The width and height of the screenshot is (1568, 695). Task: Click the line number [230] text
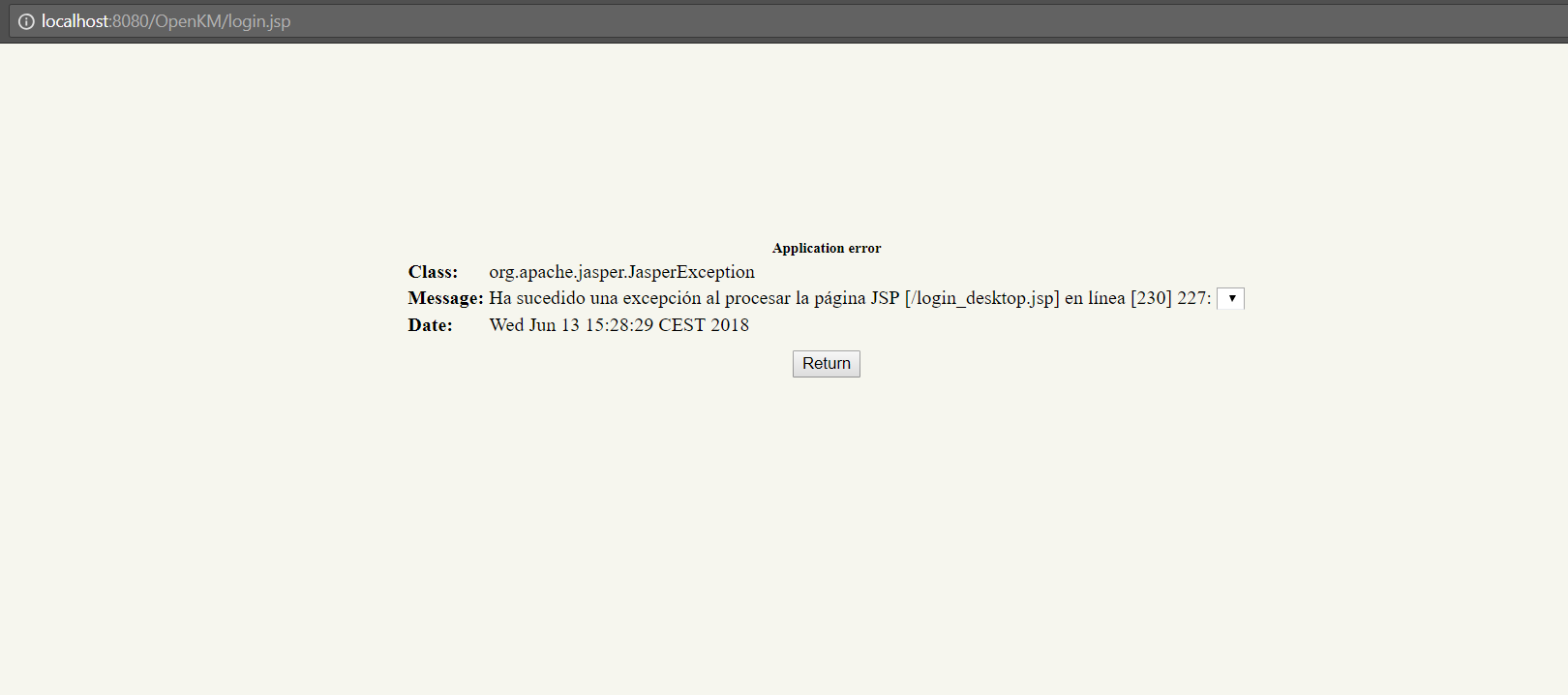click(x=1151, y=298)
